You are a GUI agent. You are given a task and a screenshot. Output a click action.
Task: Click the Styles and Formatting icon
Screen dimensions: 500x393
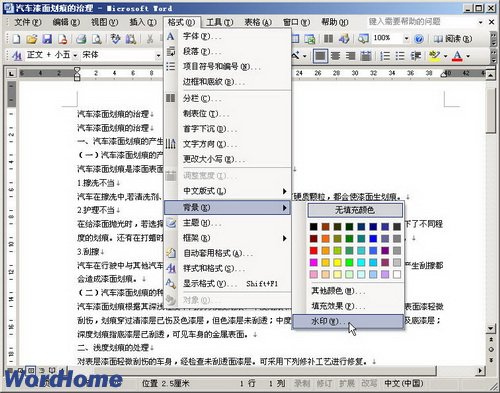[x=17, y=55]
